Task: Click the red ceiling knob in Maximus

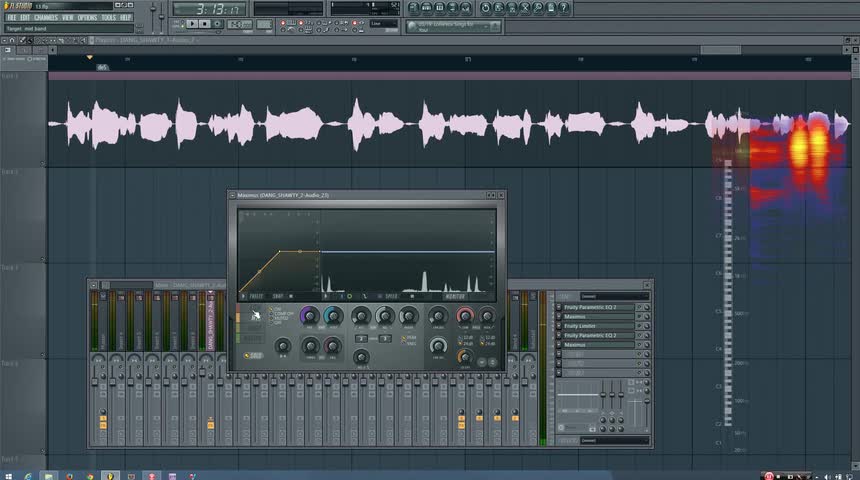Action: (464, 316)
